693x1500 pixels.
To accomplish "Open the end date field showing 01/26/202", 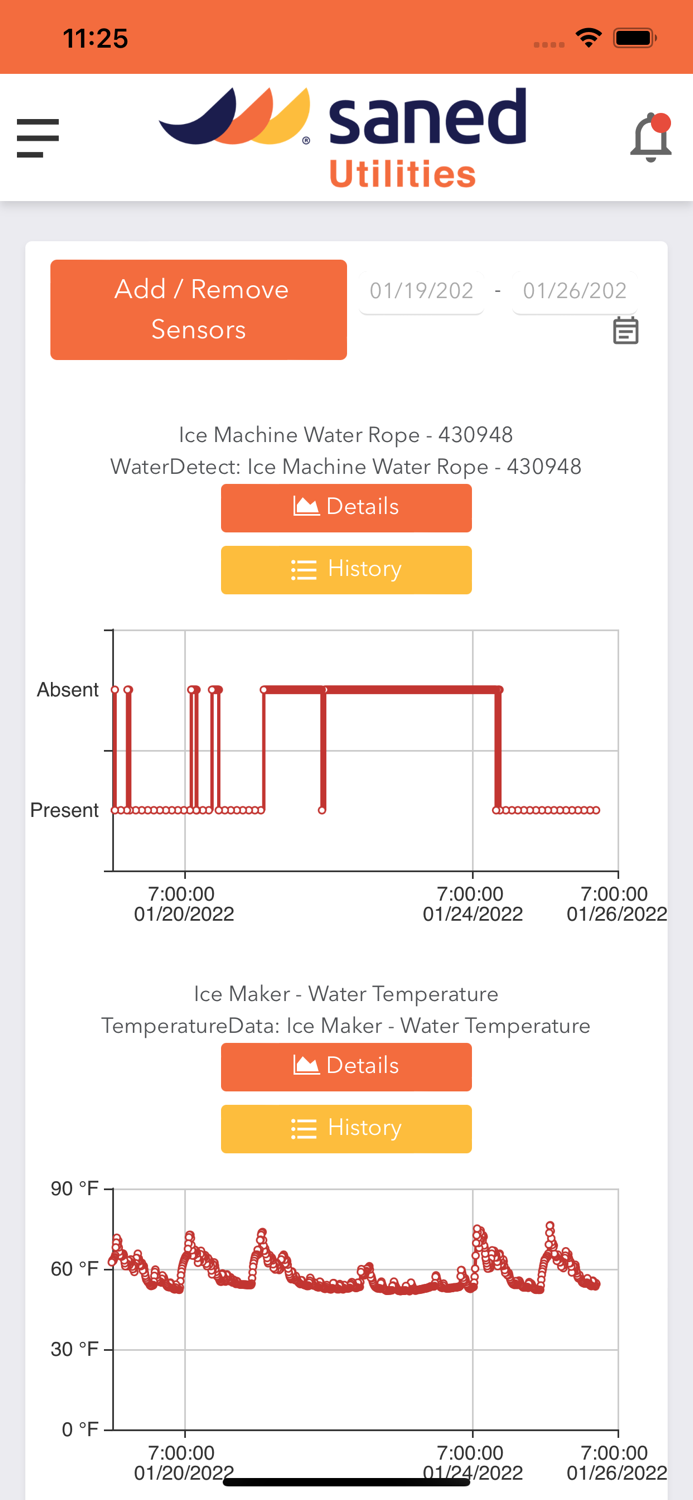I will pyautogui.click(x=574, y=291).
